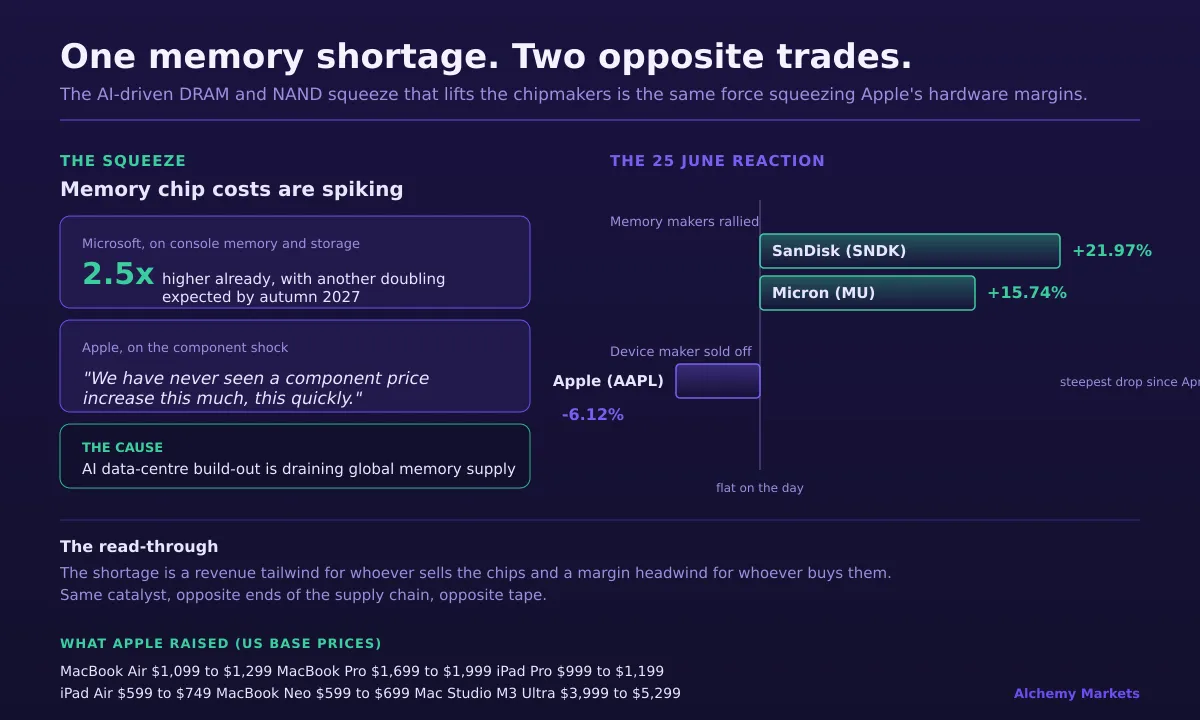This screenshot has width=1200, height=720.
Task: Click 'The read-through' heading
Action: coord(139,547)
